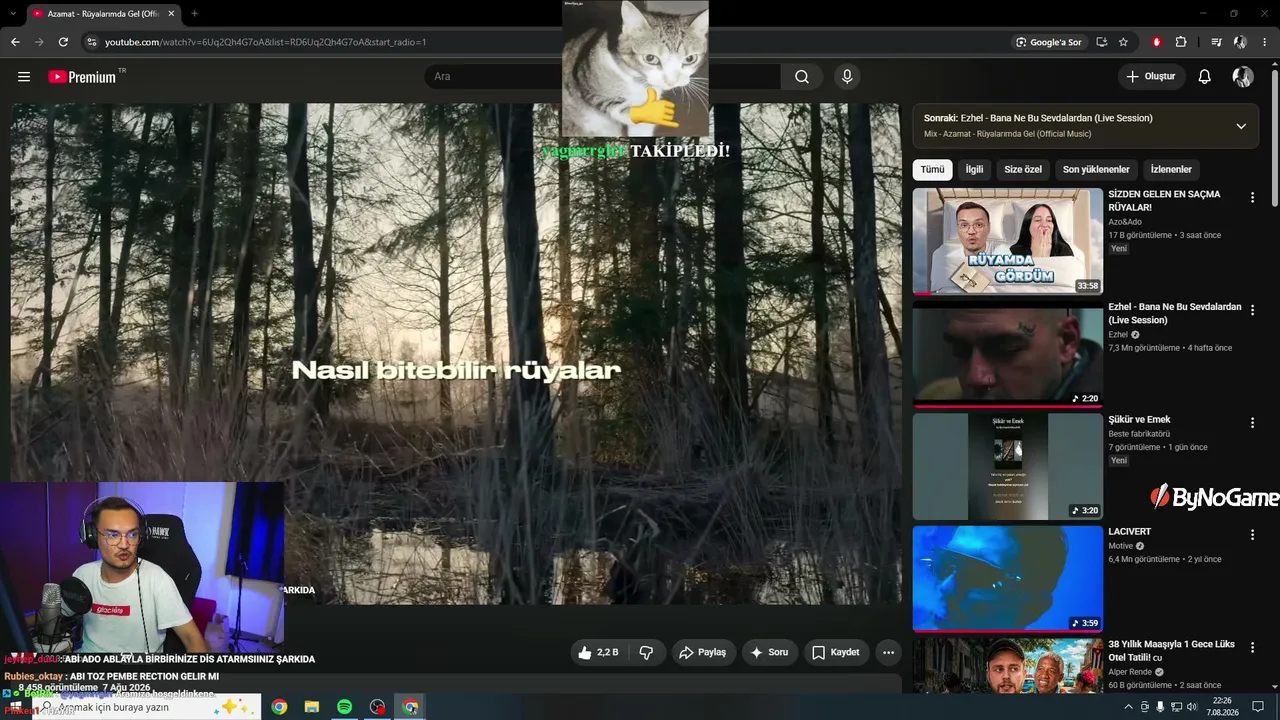Image resolution: width=1280 pixels, height=720 pixels.
Task: Open the Chrome three-dot menu
Action: point(1266,42)
